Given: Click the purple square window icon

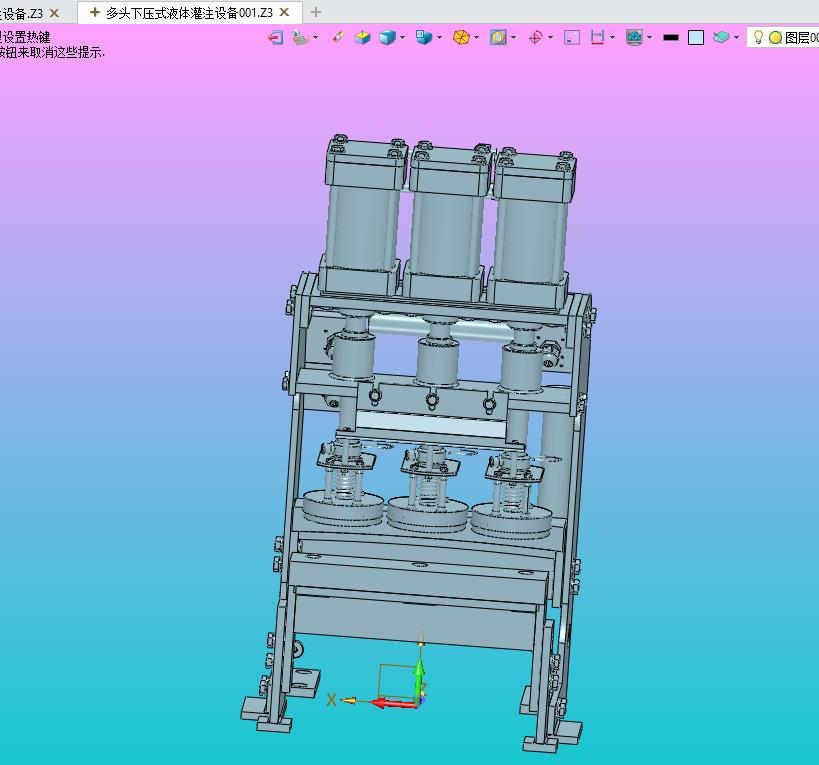Looking at the screenshot, I should tap(572, 38).
